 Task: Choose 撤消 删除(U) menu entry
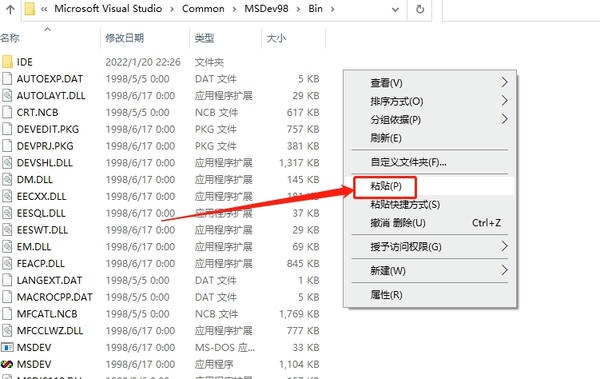click(430, 223)
